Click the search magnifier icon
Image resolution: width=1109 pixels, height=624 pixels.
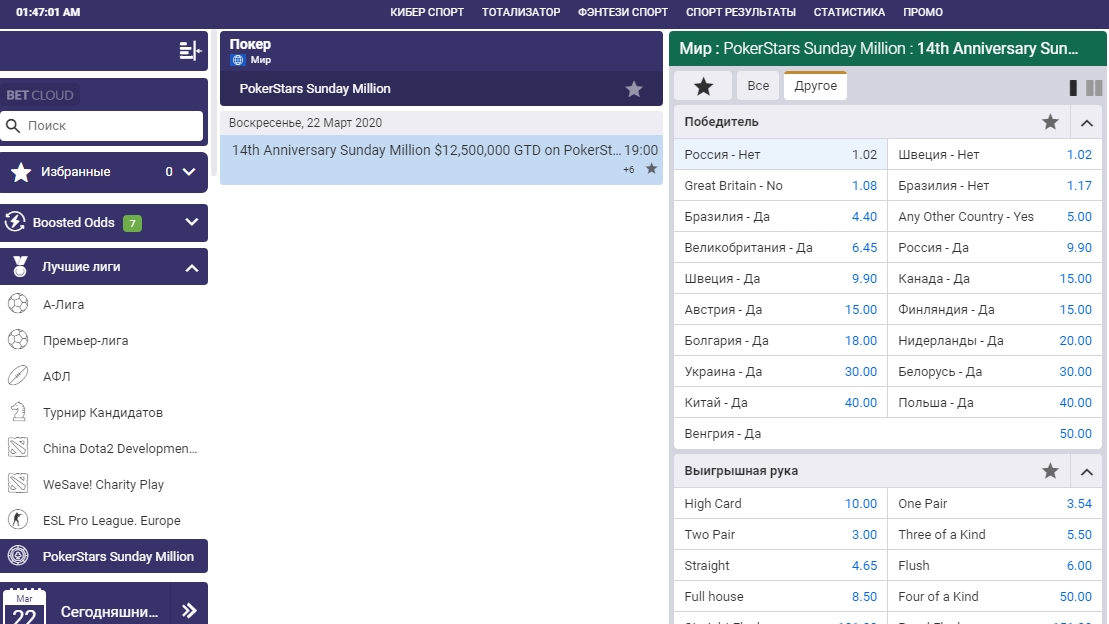pos(13,126)
